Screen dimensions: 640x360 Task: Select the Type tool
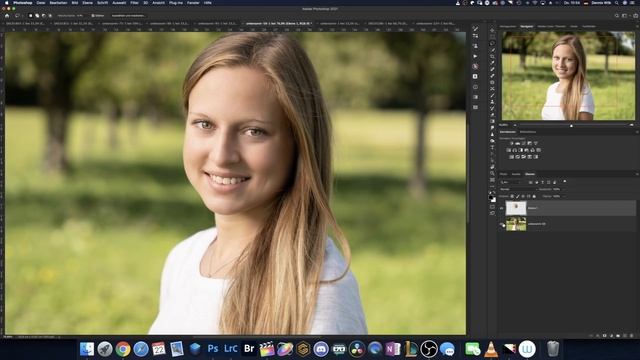click(x=492, y=147)
